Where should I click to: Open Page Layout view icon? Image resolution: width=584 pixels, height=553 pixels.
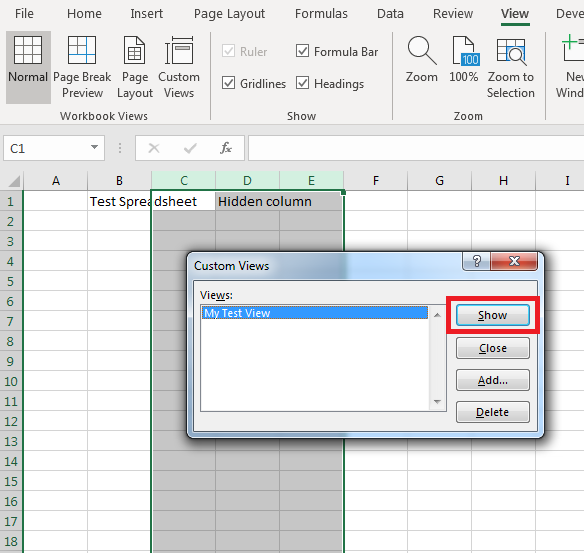(134, 50)
